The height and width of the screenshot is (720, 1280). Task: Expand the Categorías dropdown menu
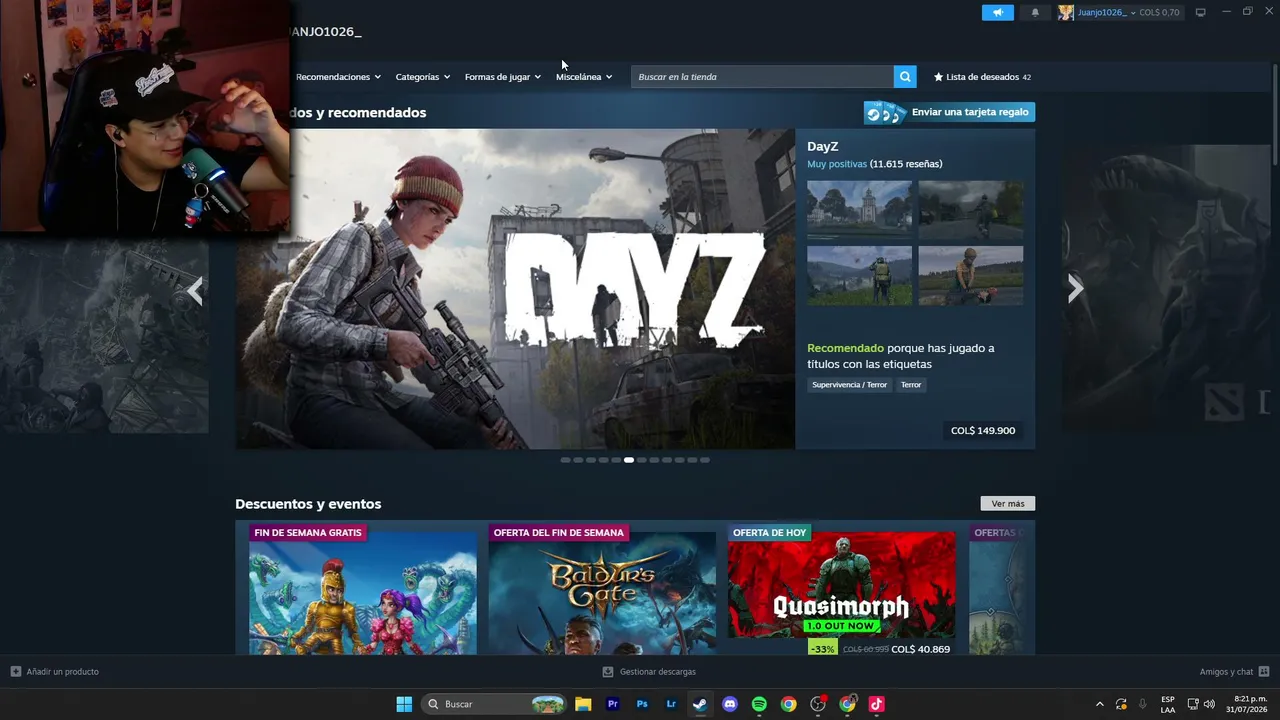[423, 77]
